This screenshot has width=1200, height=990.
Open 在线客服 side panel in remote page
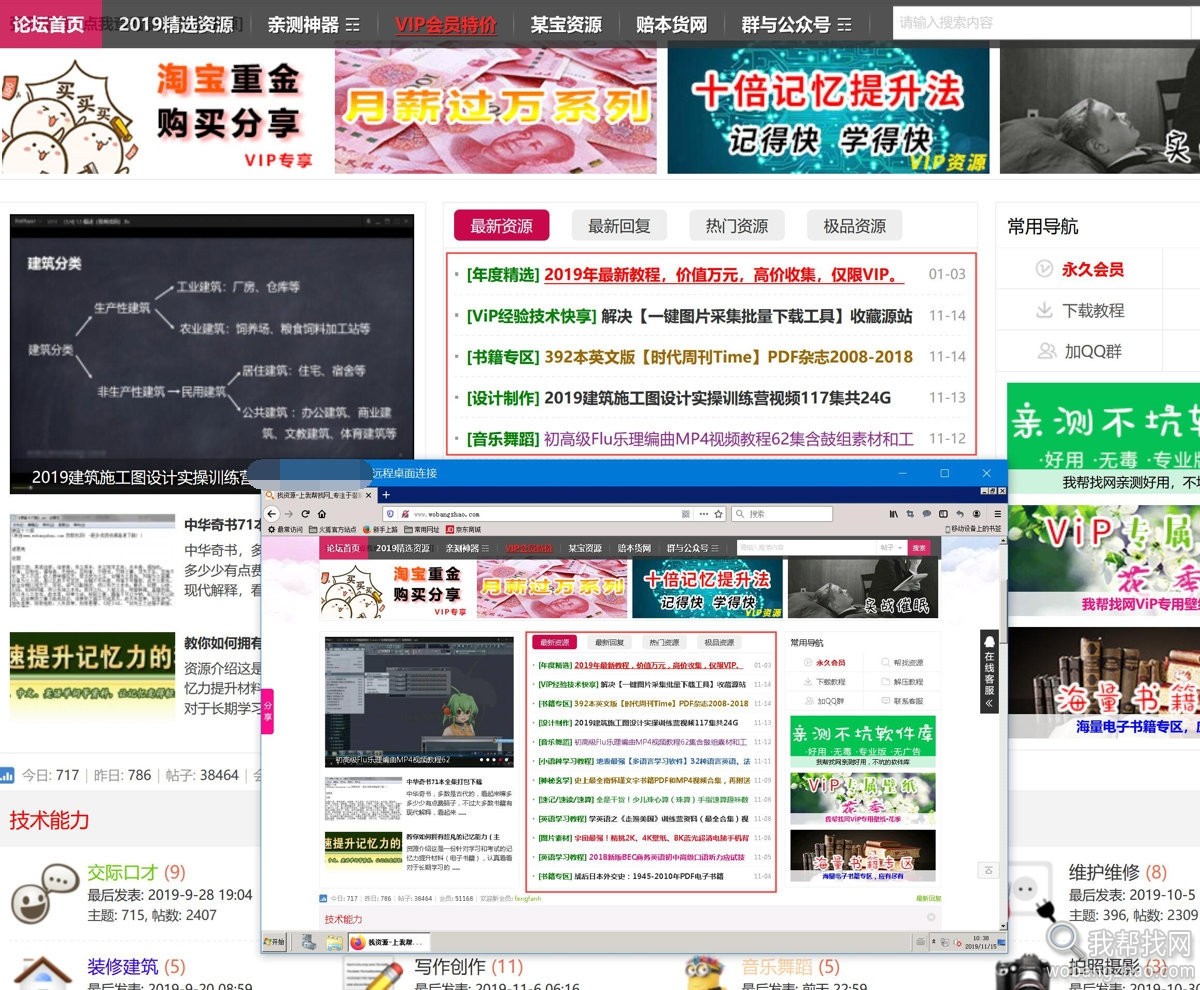point(989,671)
